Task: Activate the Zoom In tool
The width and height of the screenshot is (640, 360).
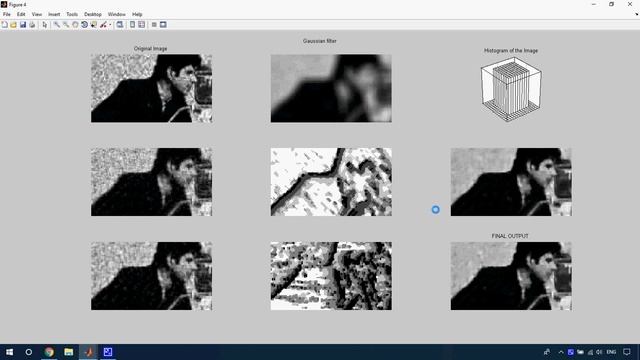Action: 57,25
